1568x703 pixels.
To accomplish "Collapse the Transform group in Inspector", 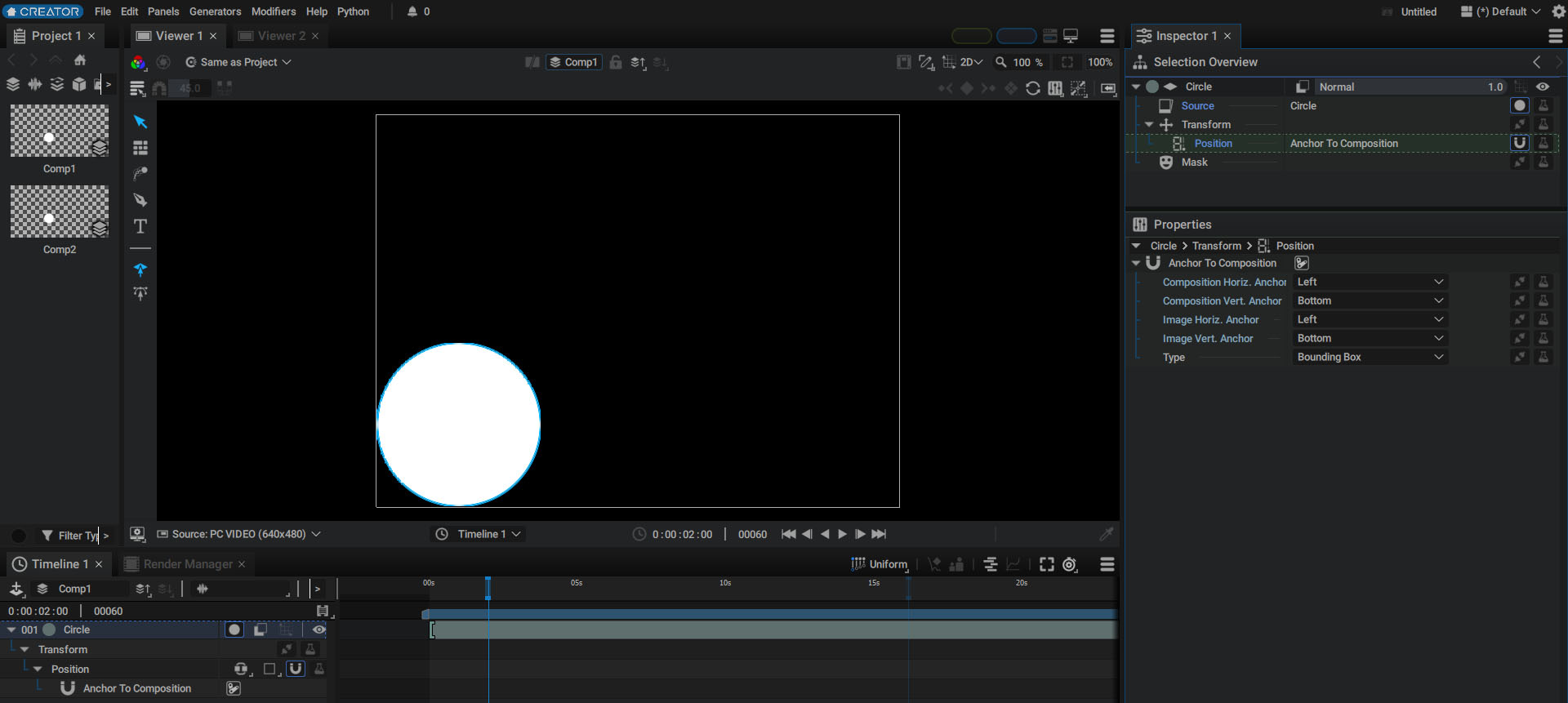I will click(1149, 125).
